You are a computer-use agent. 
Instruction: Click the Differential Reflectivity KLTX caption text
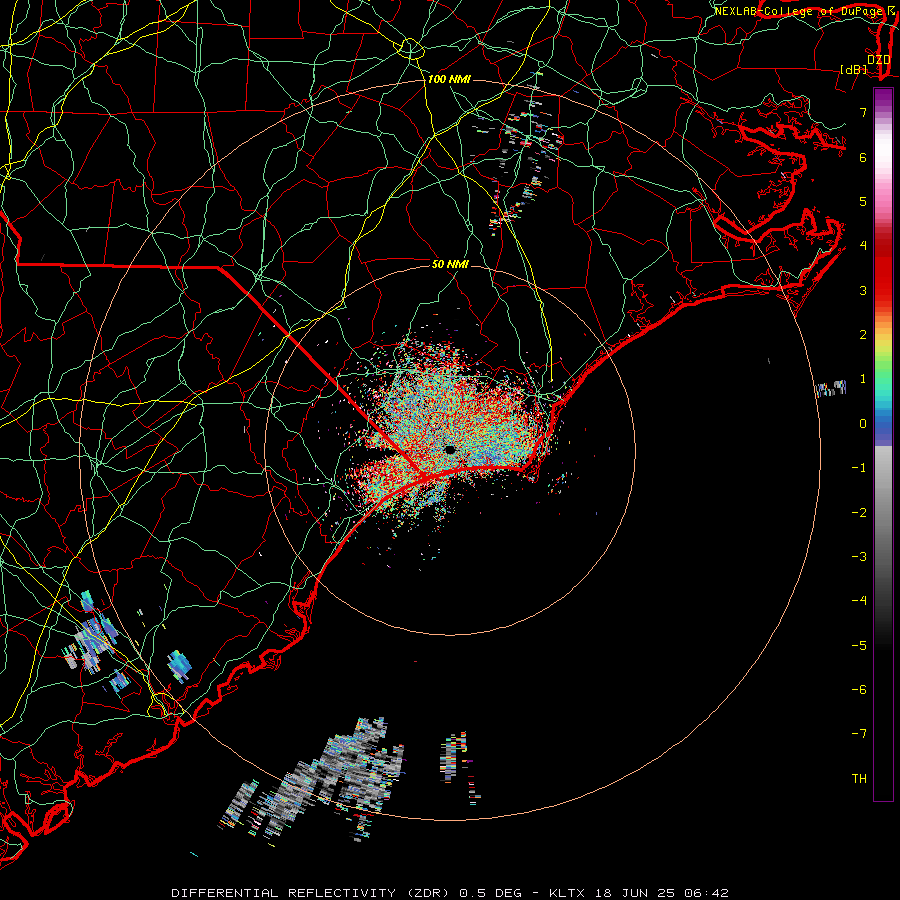[450, 893]
